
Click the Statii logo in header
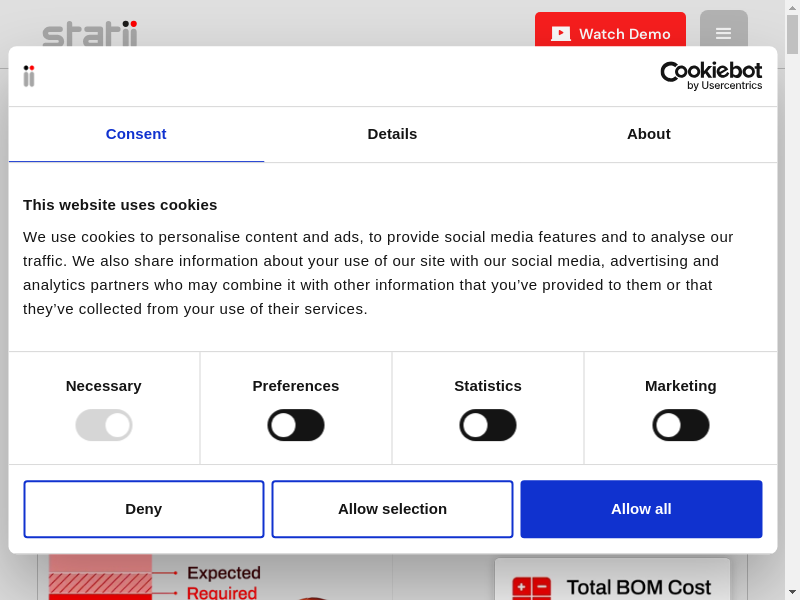(x=90, y=33)
